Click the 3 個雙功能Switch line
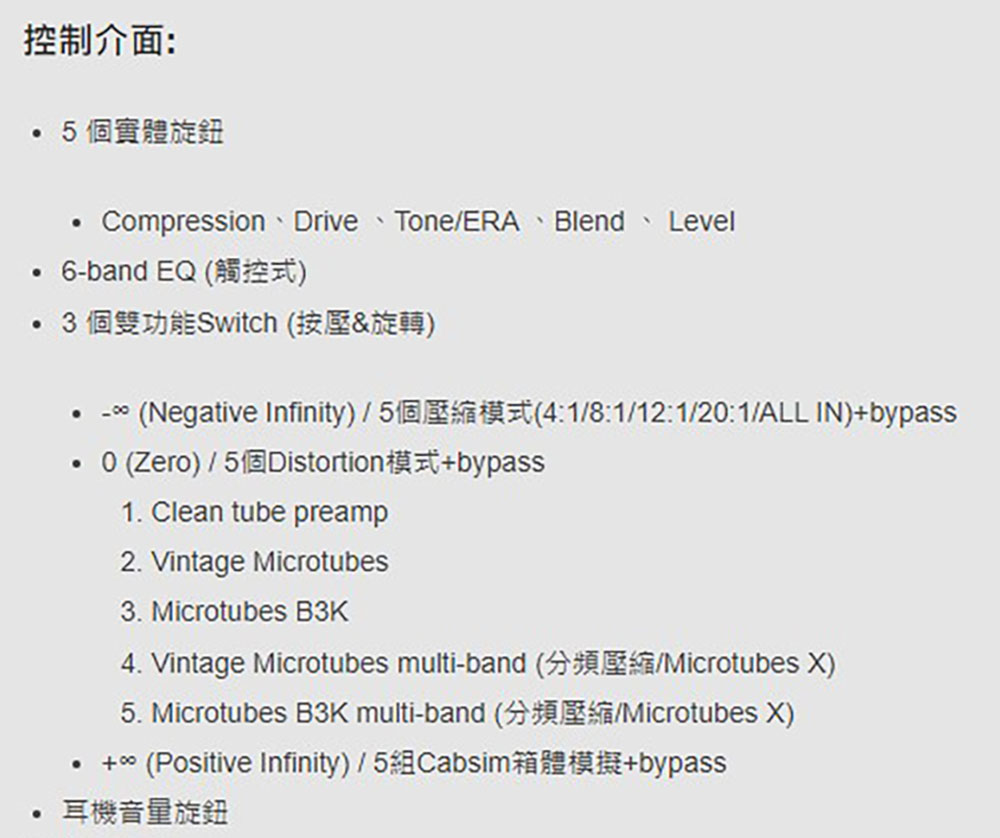Viewport: 1000px width, 838px height. [248, 323]
